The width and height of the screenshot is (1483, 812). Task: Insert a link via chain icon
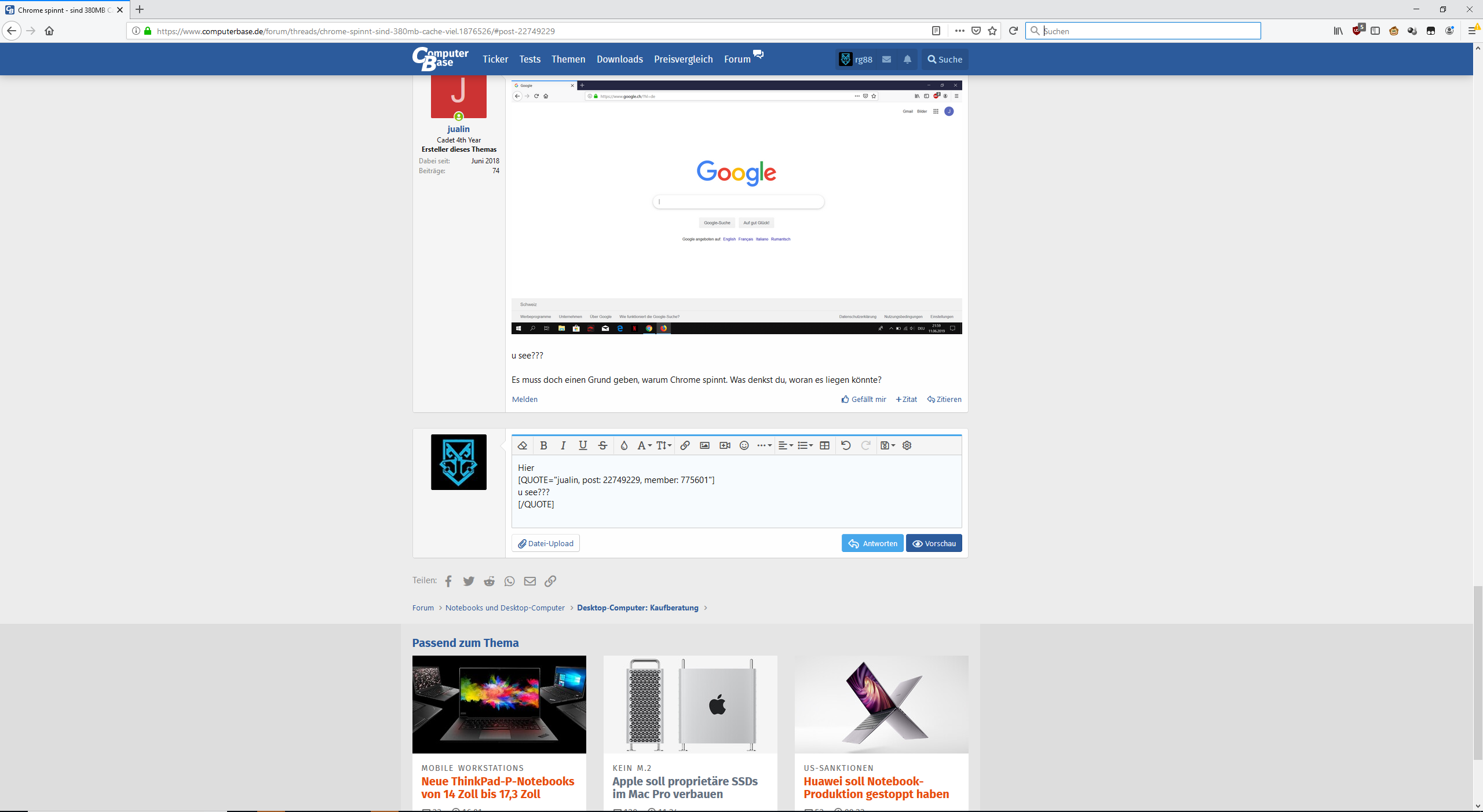pos(685,445)
